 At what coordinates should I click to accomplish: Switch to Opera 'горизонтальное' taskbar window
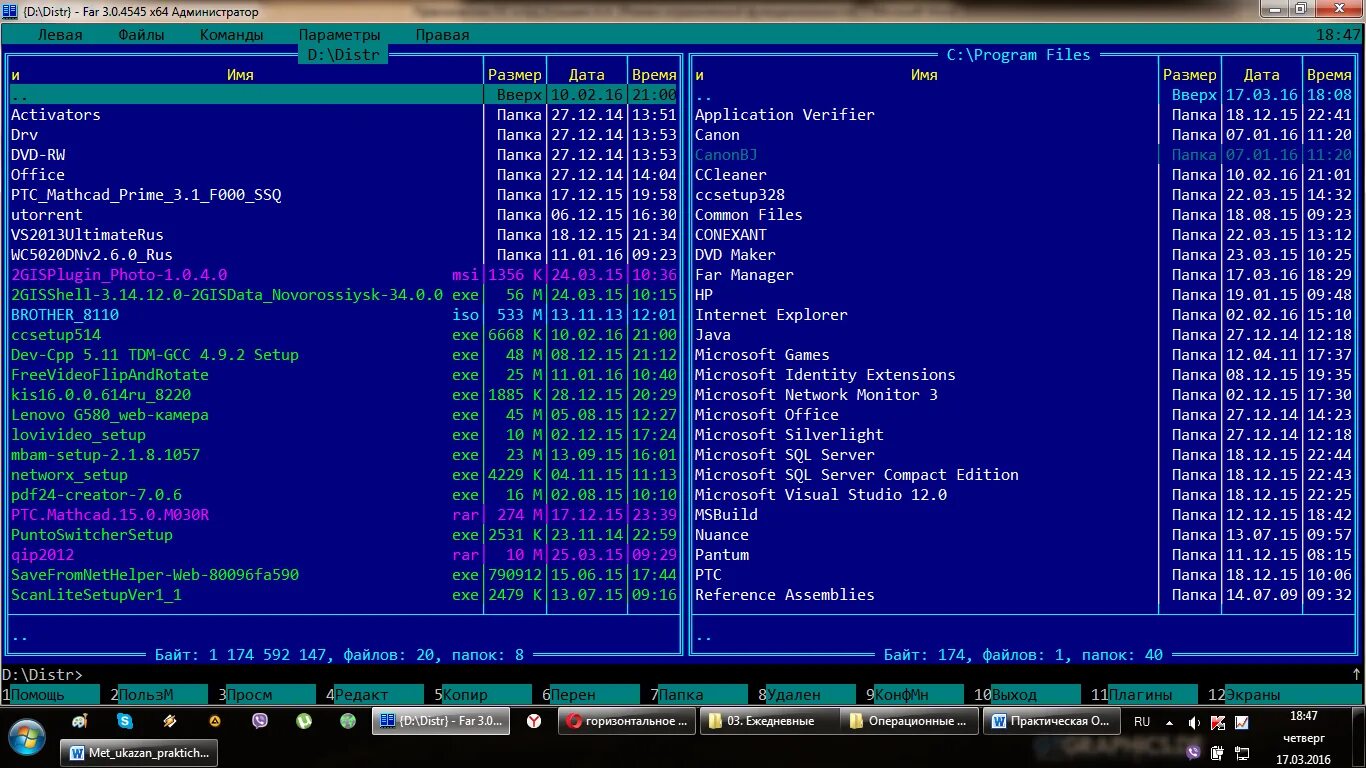click(626, 720)
